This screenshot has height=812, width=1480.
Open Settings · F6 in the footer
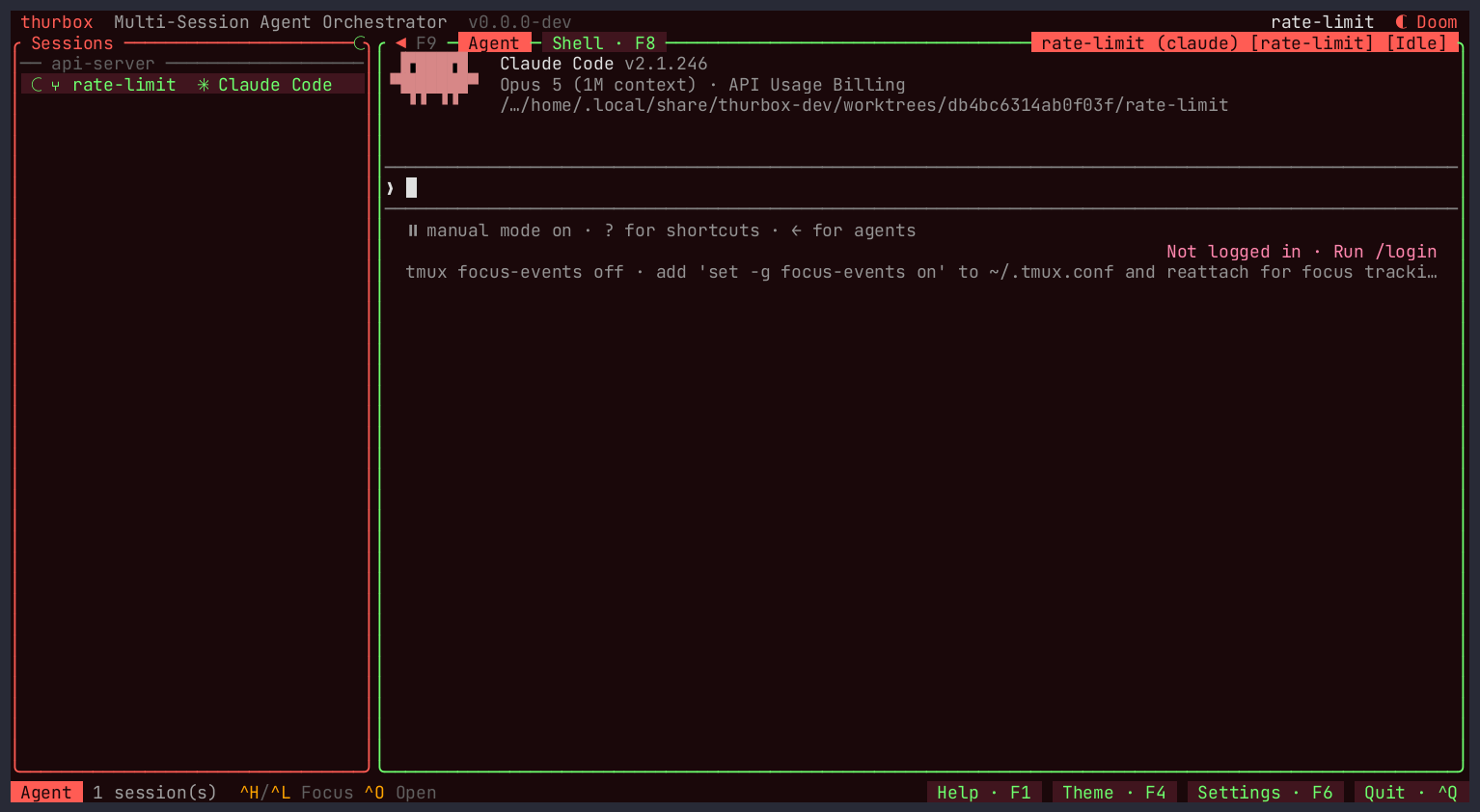1265,793
